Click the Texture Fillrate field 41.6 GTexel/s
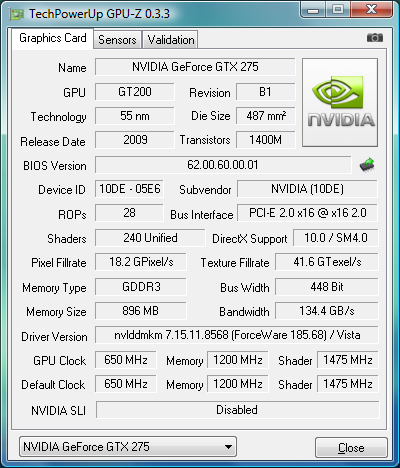The image size is (400, 468). [x=327, y=262]
